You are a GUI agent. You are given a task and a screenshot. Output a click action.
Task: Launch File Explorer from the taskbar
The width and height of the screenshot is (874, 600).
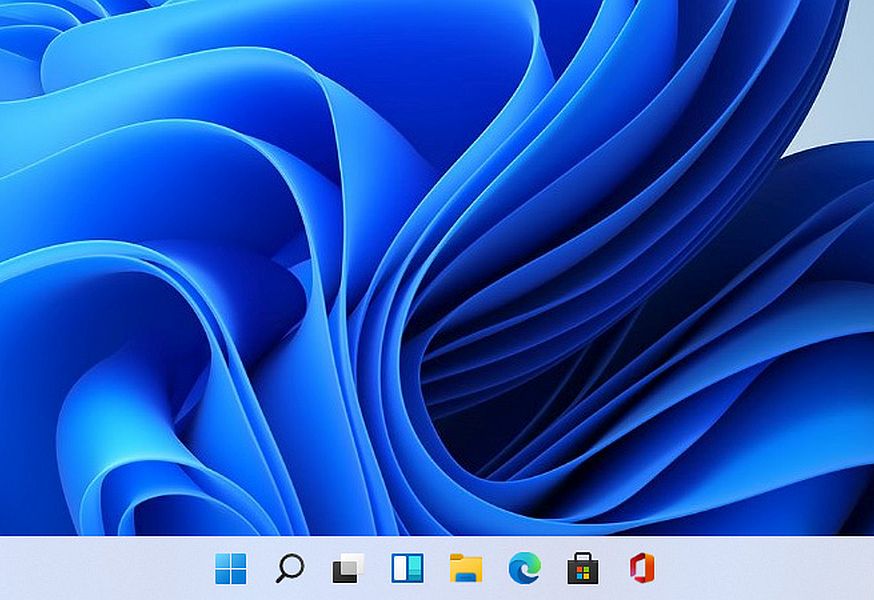(x=466, y=568)
